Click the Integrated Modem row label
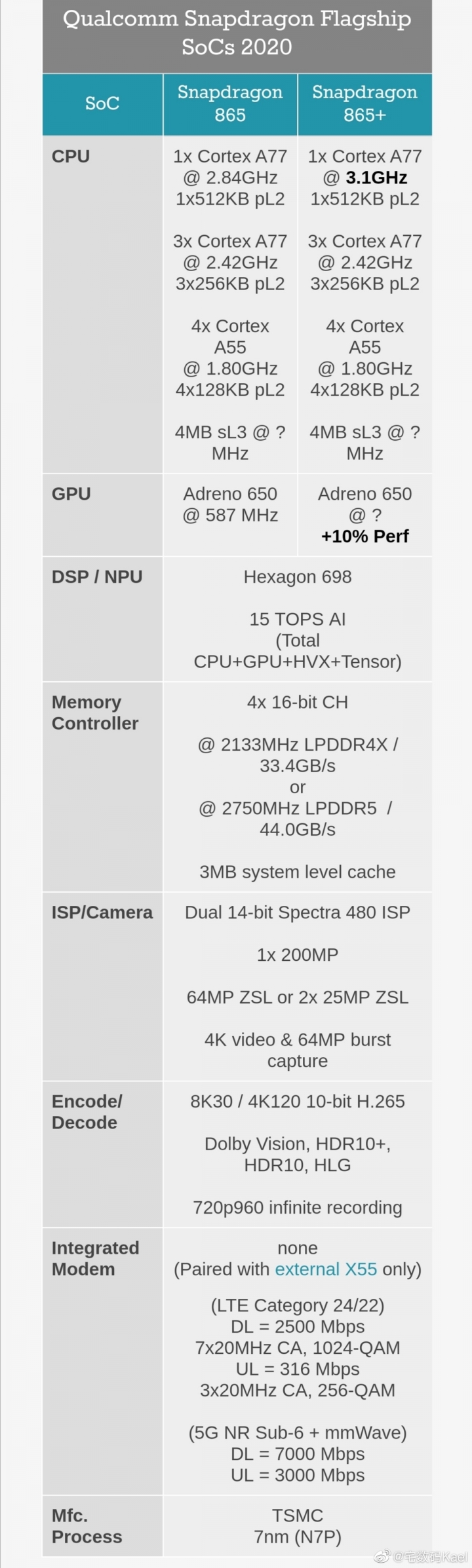Screen dimensions: 472x1568 pyautogui.click(x=96, y=1258)
